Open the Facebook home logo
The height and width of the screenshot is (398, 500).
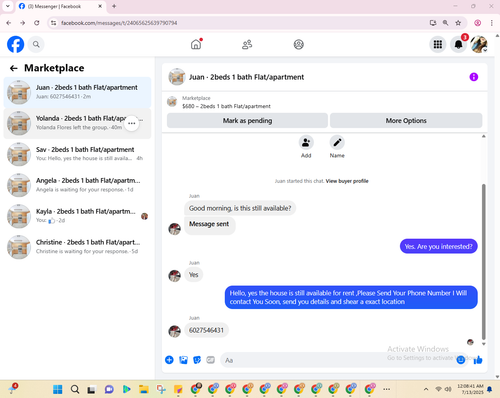pos(15,44)
